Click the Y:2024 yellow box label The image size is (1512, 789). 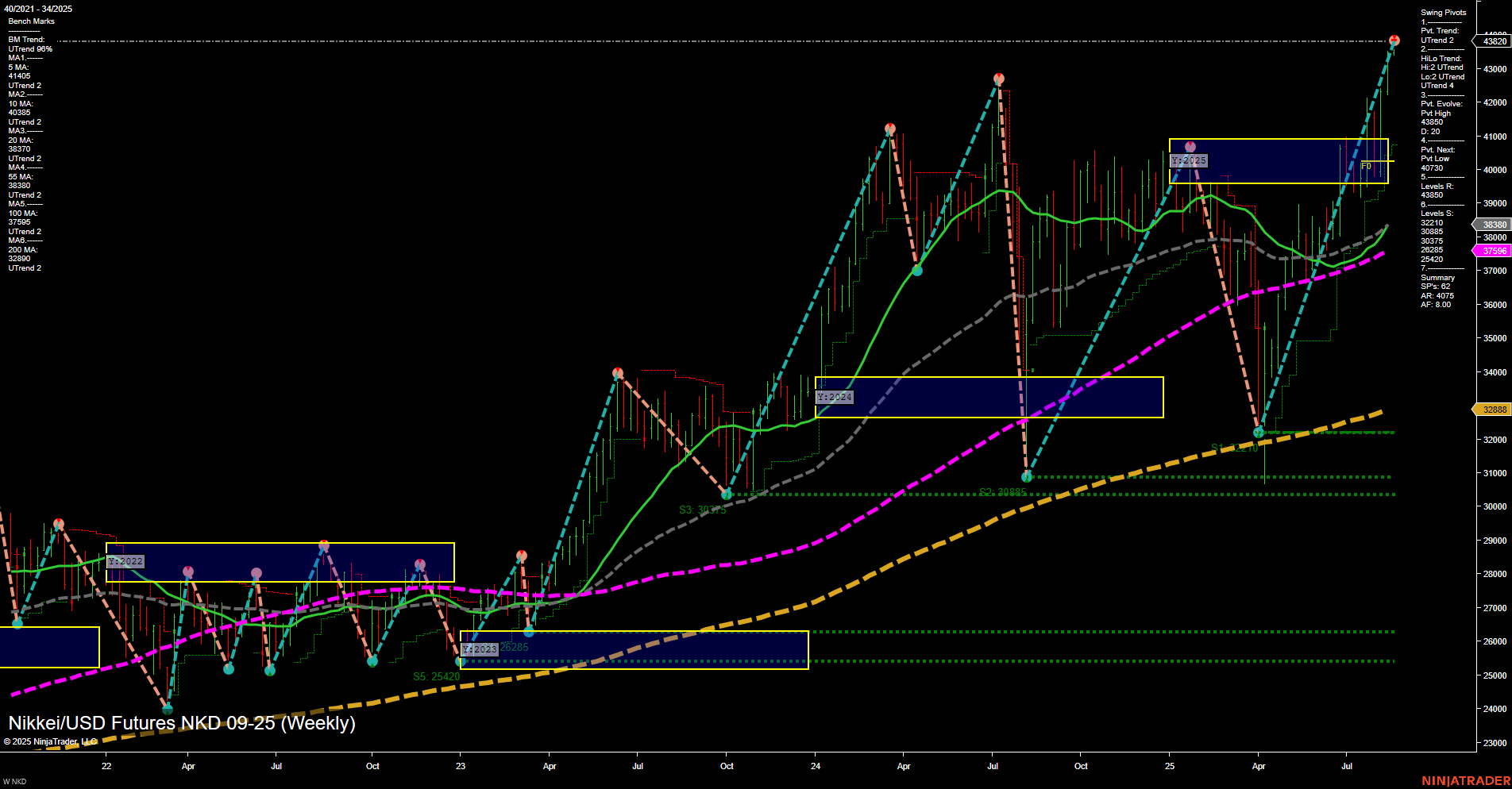click(834, 396)
